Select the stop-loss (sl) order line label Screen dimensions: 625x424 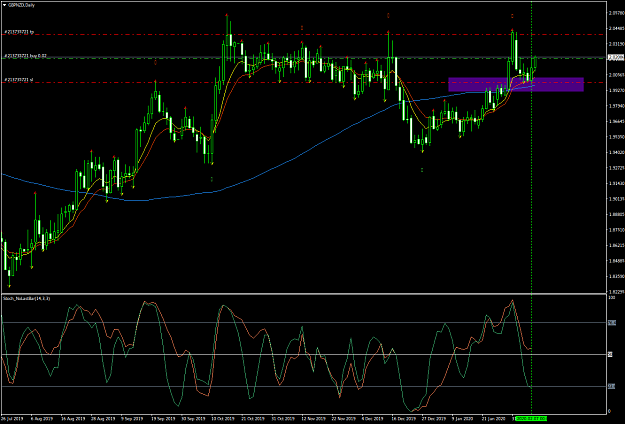pos(18,80)
